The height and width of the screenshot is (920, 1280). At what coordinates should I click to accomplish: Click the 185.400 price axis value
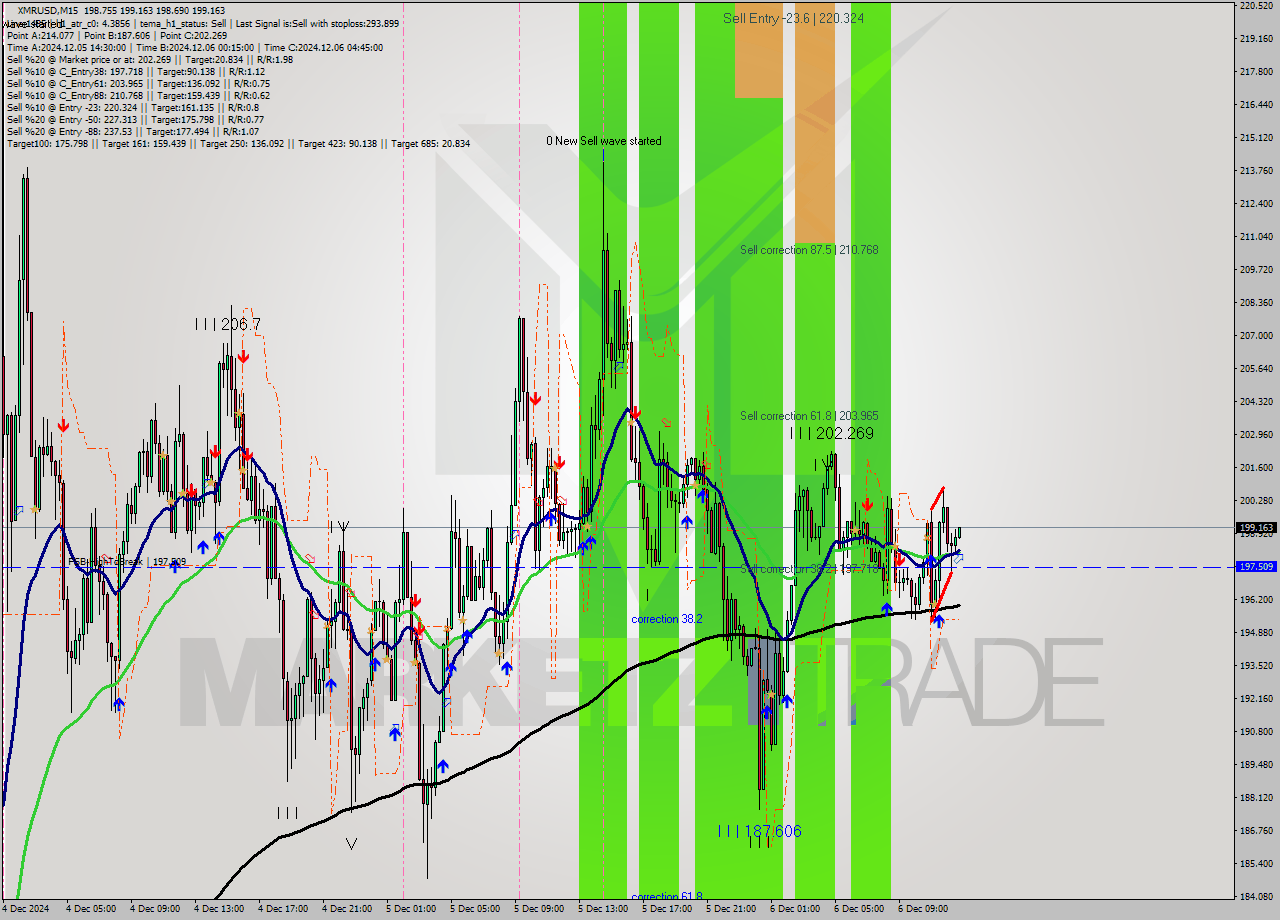(1256, 863)
